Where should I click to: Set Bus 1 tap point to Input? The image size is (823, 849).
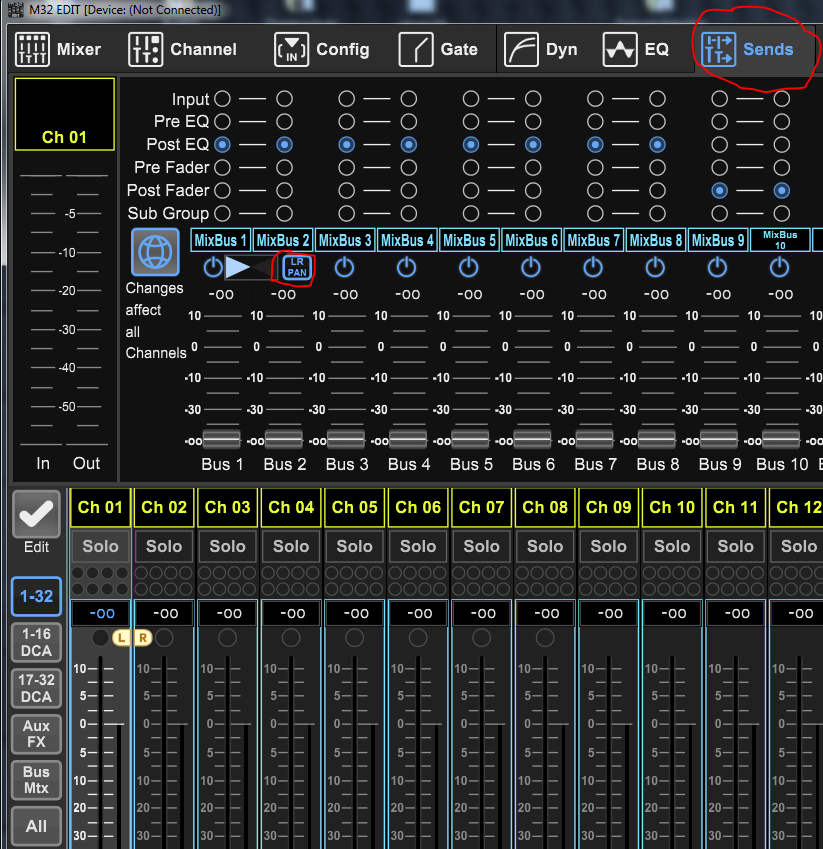tap(223, 99)
